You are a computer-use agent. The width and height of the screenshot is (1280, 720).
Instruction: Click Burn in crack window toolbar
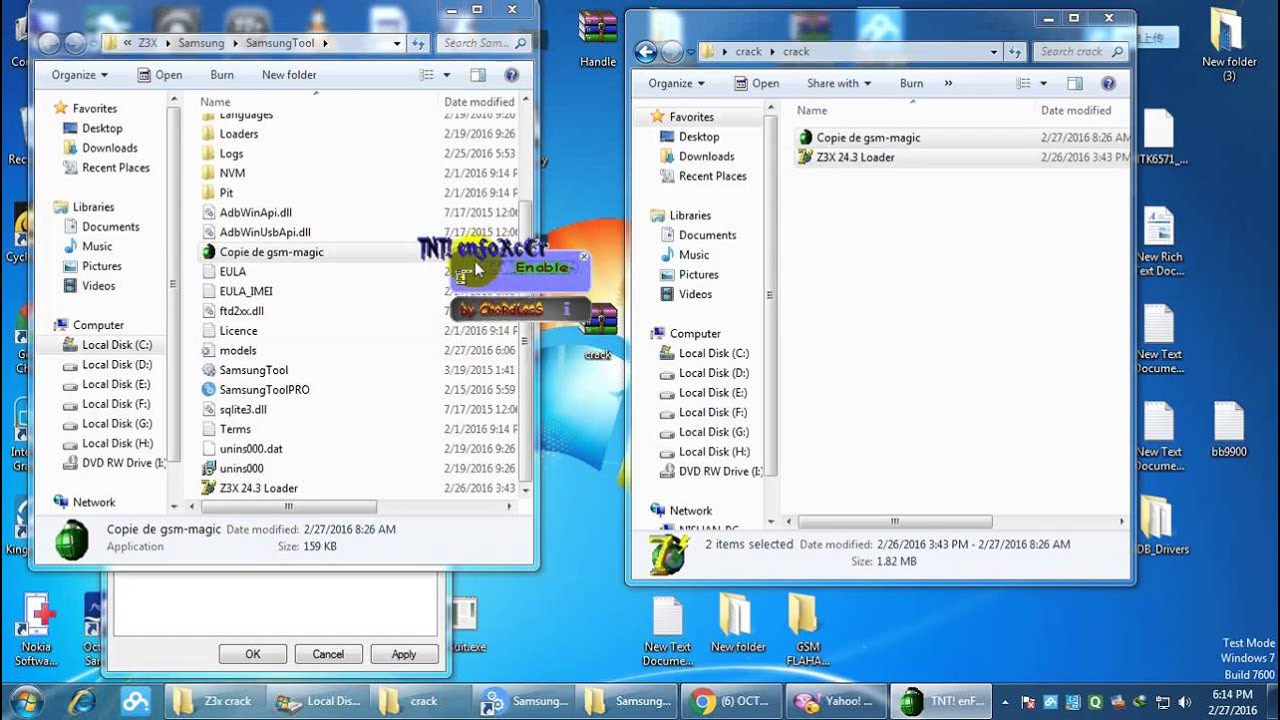click(911, 84)
